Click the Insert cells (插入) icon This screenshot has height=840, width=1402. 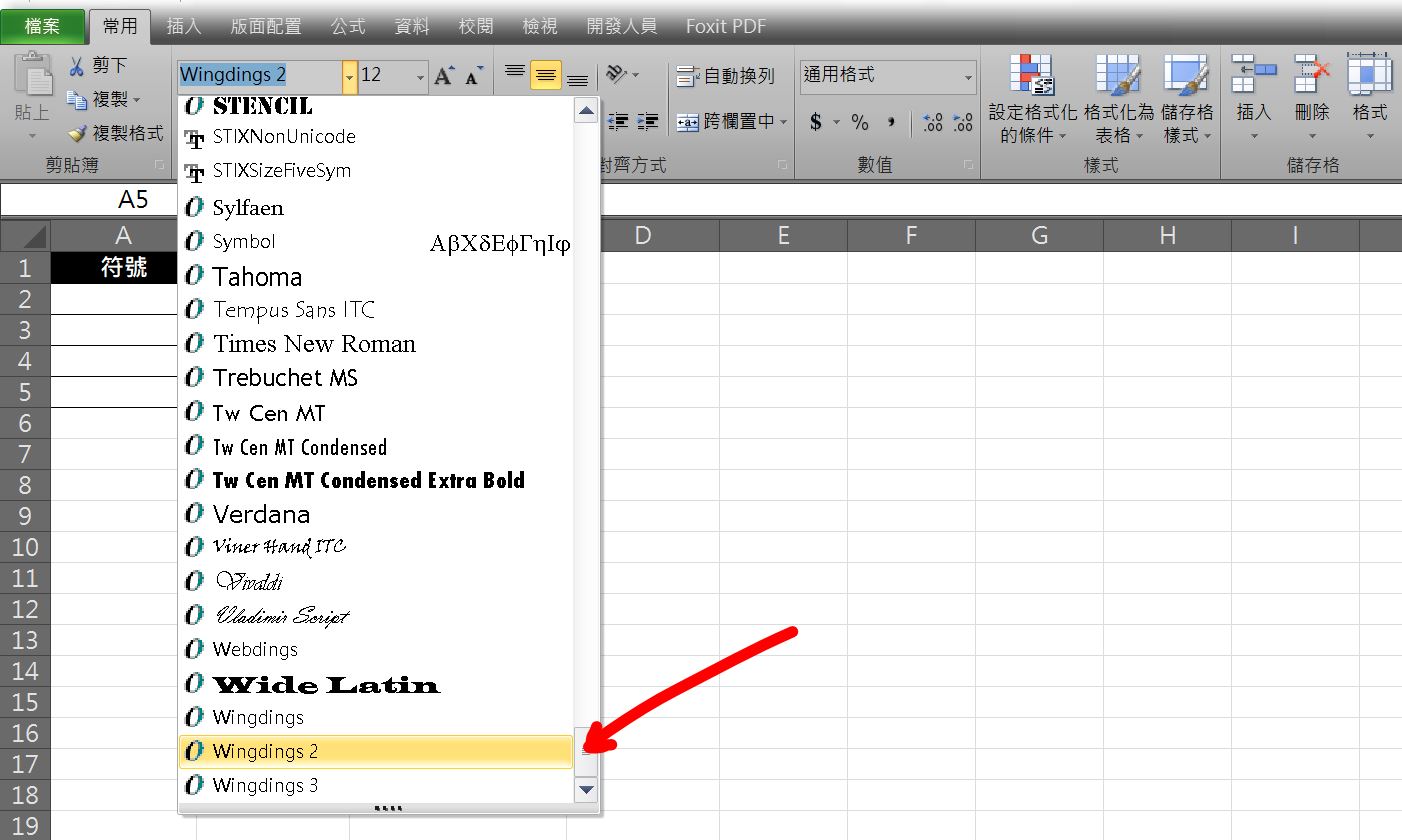pos(1254,72)
